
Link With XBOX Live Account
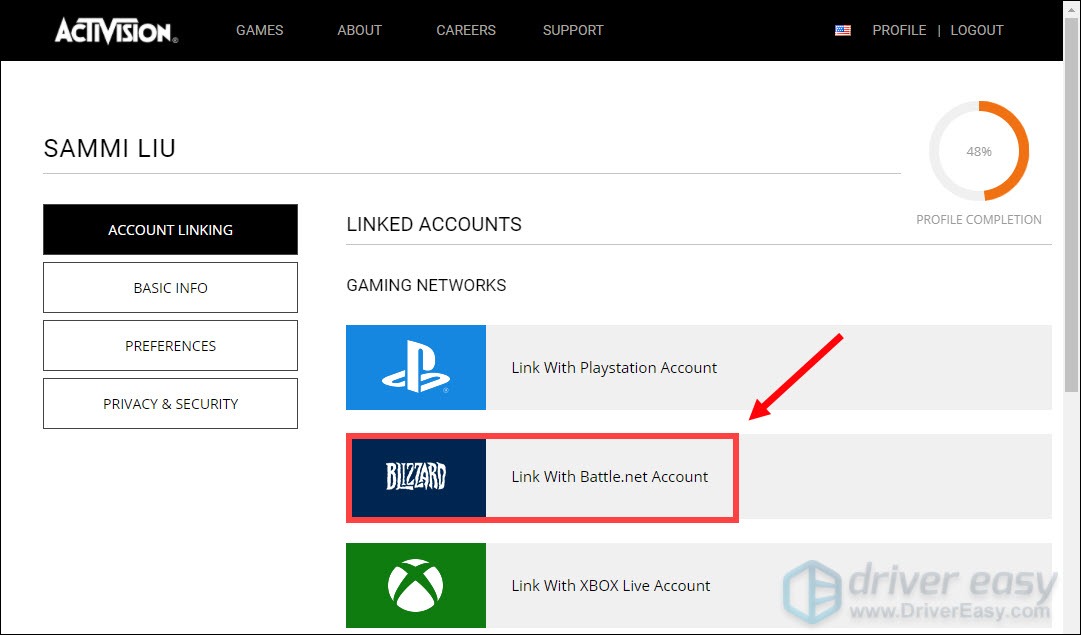point(699,585)
